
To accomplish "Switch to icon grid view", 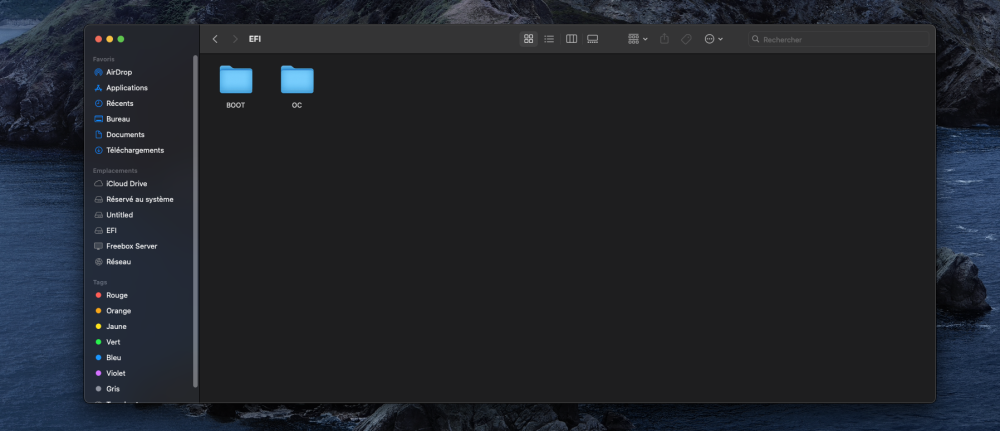I will [528, 39].
